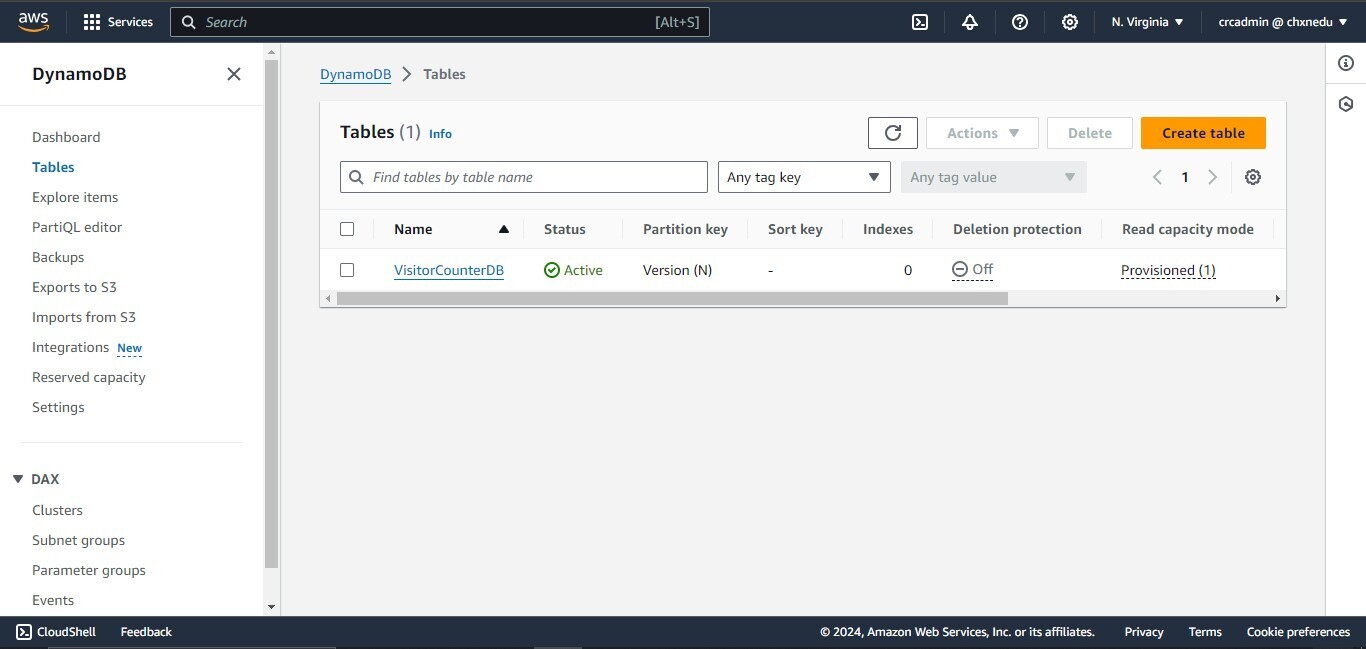1366x649 pixels.
Task: Click the Deletion protection Off indicator
Action: click(971, 268)
